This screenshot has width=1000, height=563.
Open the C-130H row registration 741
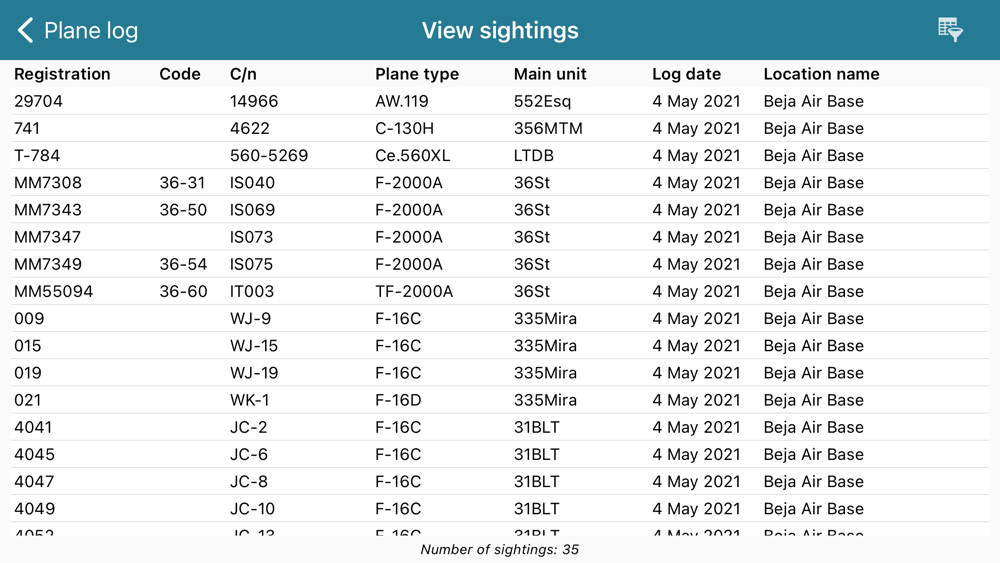(x=500, y=128)
